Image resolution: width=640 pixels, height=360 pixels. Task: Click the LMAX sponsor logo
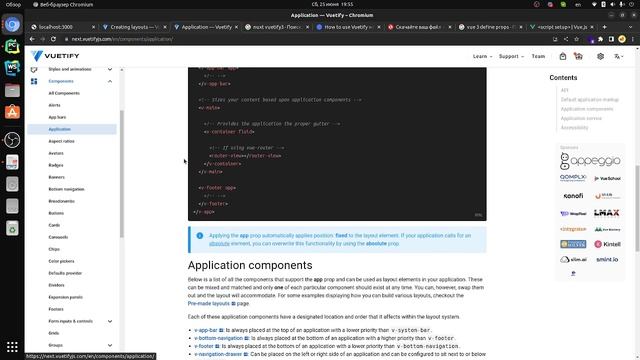607,213
